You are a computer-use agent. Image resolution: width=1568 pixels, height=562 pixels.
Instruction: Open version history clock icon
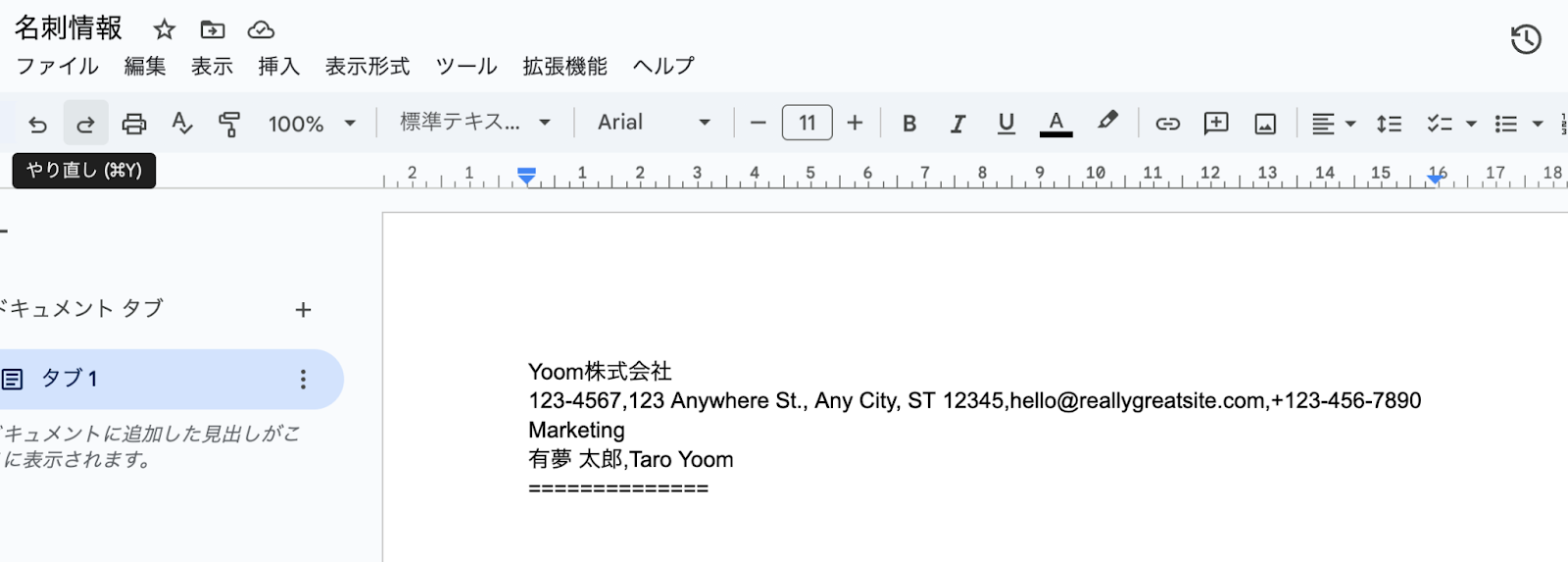(x=1526, y=39)
